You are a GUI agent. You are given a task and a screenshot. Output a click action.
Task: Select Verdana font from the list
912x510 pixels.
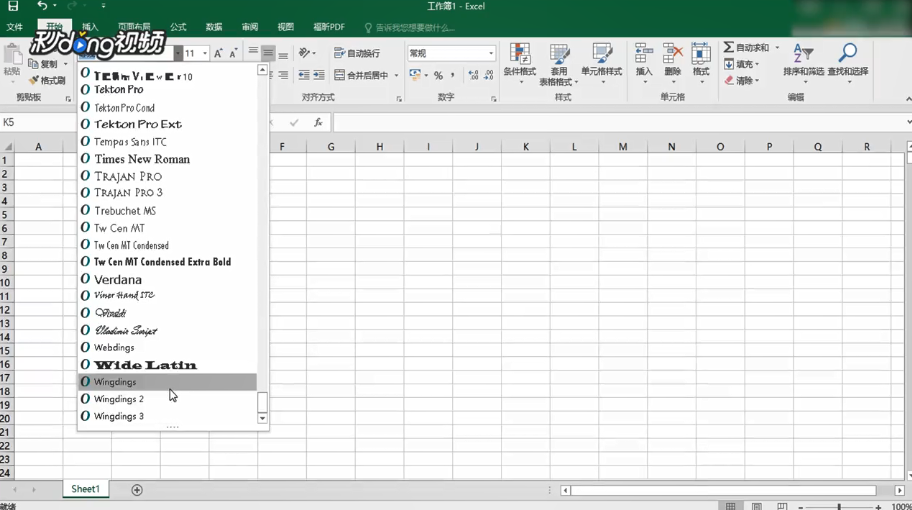point(168,280)
